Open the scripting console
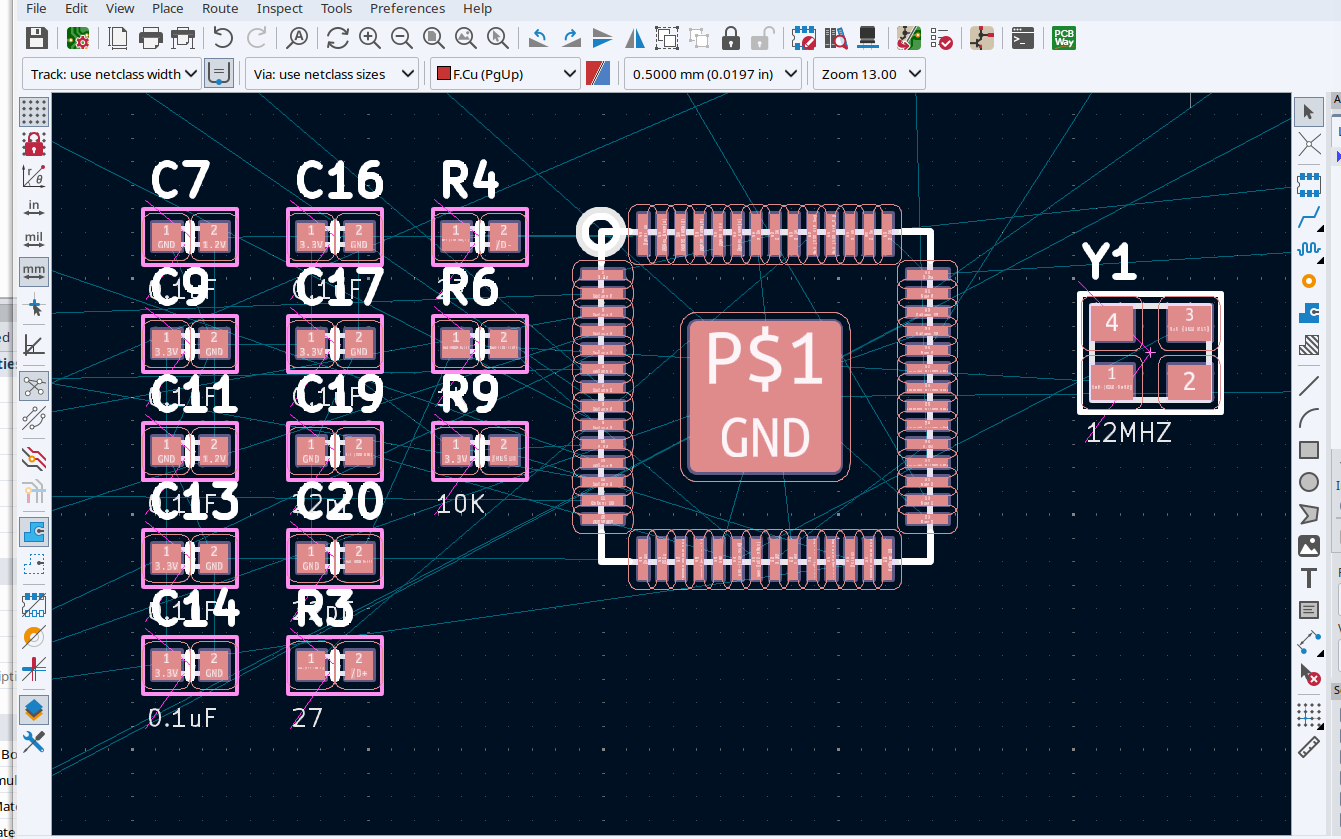Image resolution: width=1341 pixels, height=839 pixels. 1022,39
